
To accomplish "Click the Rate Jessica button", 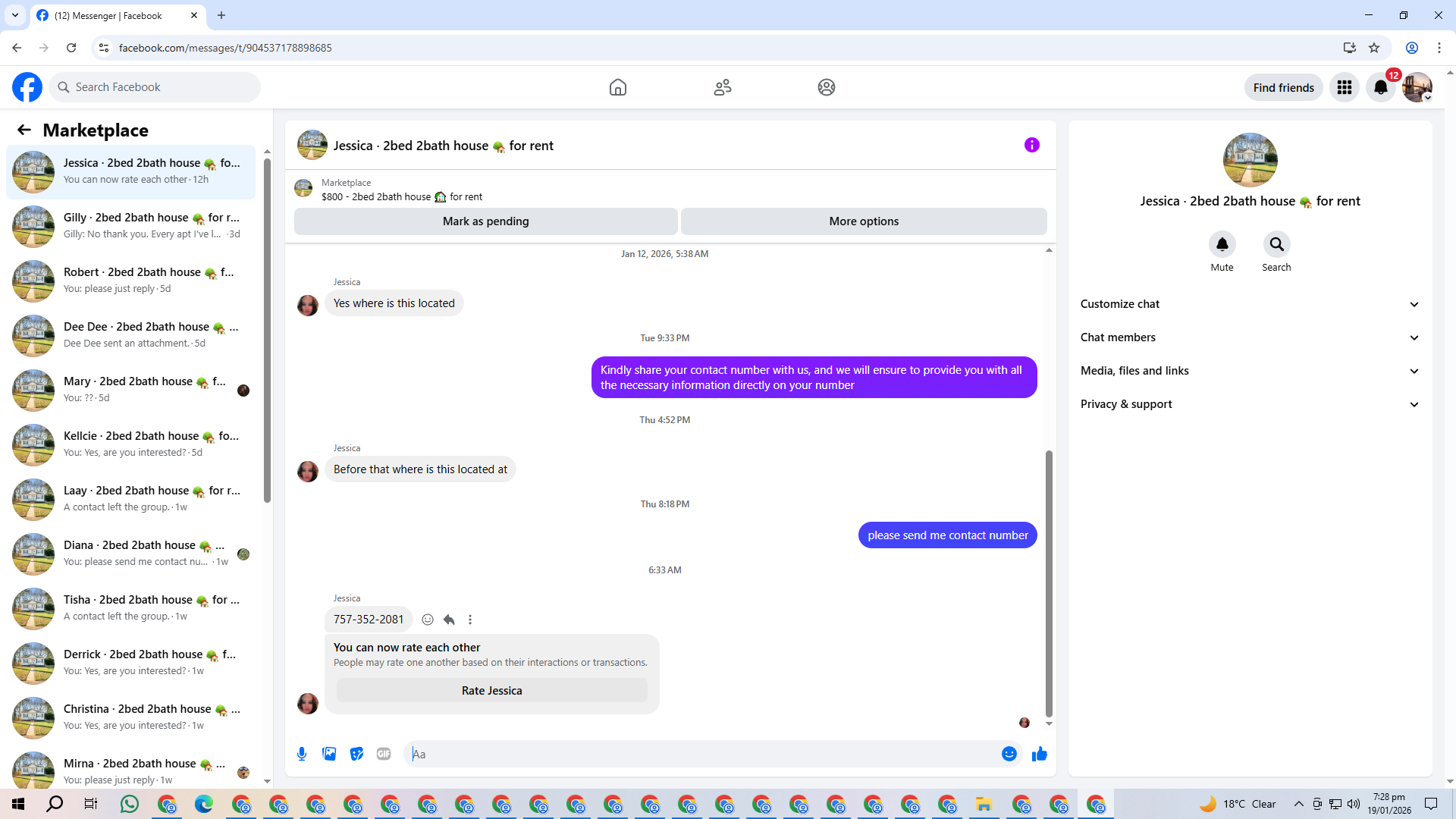I will pyautogui.click(x=491, y=691).
